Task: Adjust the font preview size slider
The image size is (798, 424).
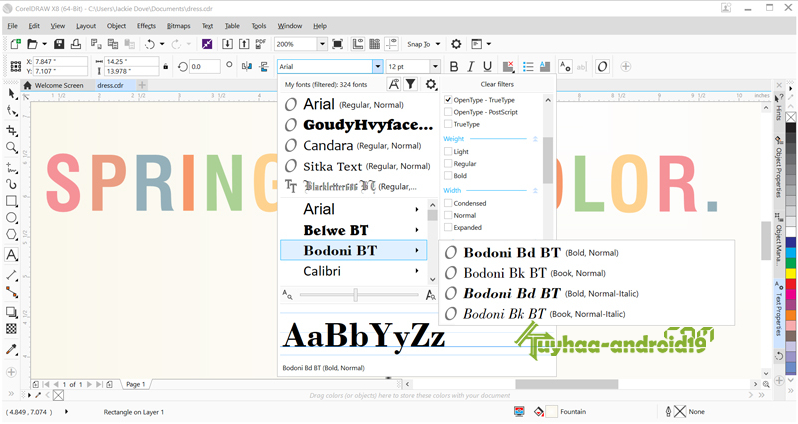Action: click(356, 294)
